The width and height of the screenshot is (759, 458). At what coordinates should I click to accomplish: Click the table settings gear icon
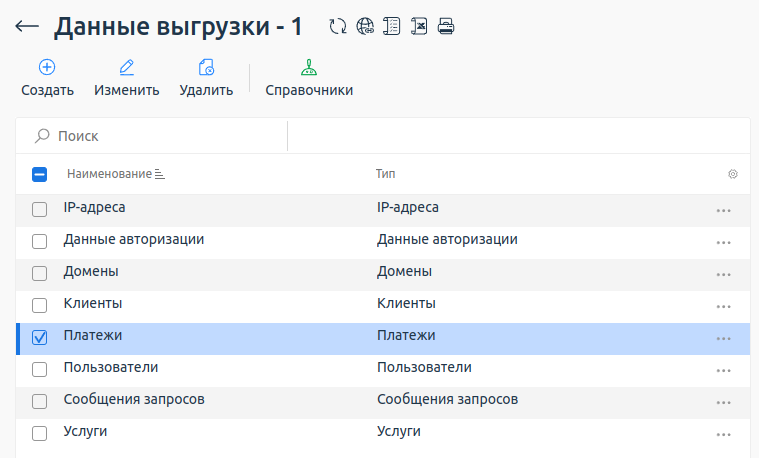coord(733,174)
